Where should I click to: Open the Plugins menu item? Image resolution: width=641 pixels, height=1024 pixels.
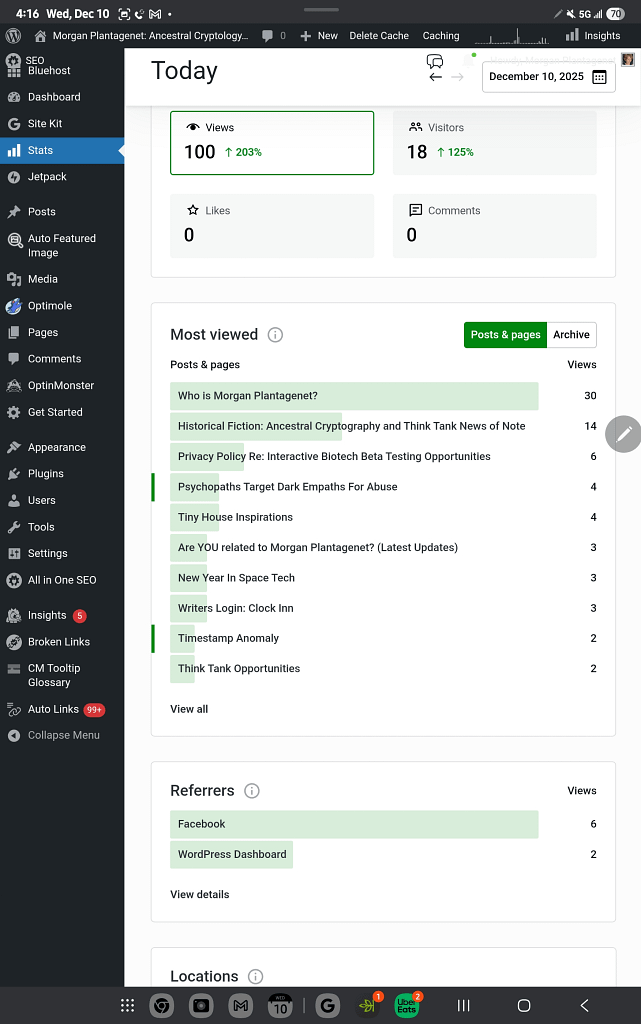coord(45,474)
